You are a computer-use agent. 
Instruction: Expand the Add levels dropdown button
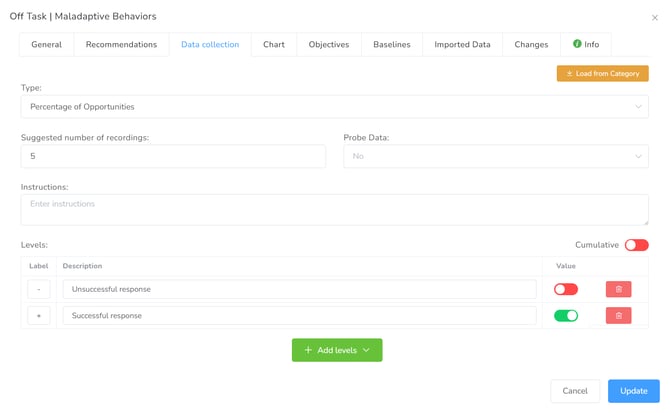coord(337,350)
